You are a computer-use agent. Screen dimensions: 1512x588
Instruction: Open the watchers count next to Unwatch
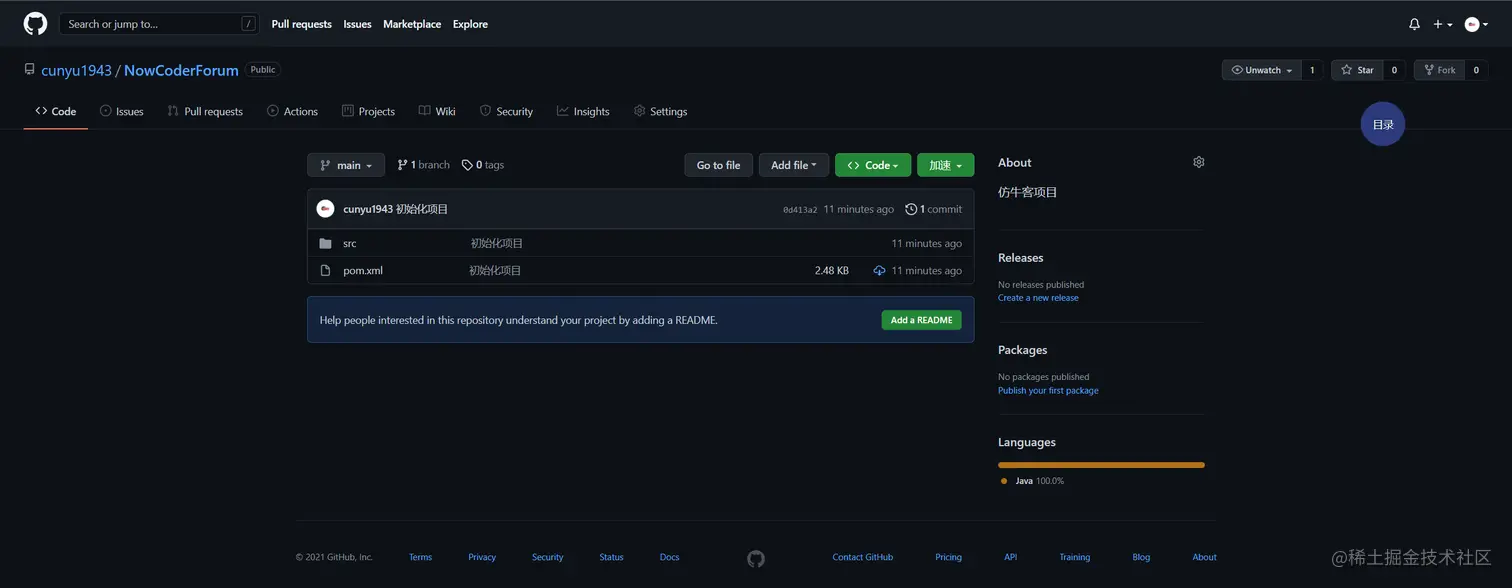click(x=1312, y=70)
